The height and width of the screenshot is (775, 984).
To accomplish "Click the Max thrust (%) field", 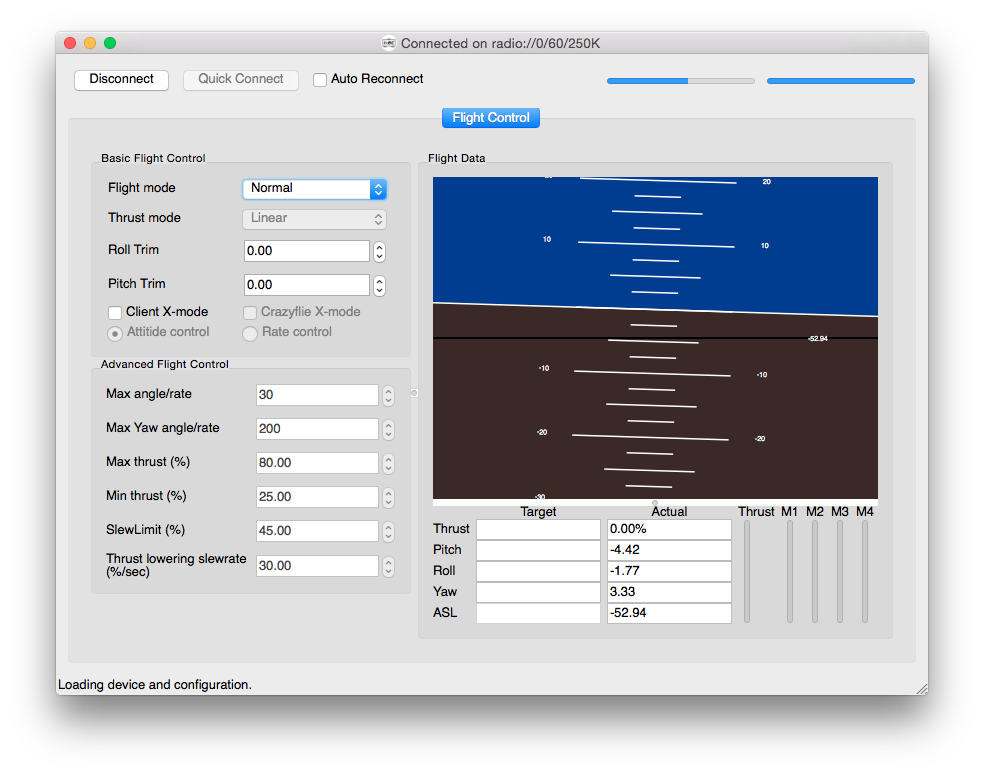I will point(317,462).
